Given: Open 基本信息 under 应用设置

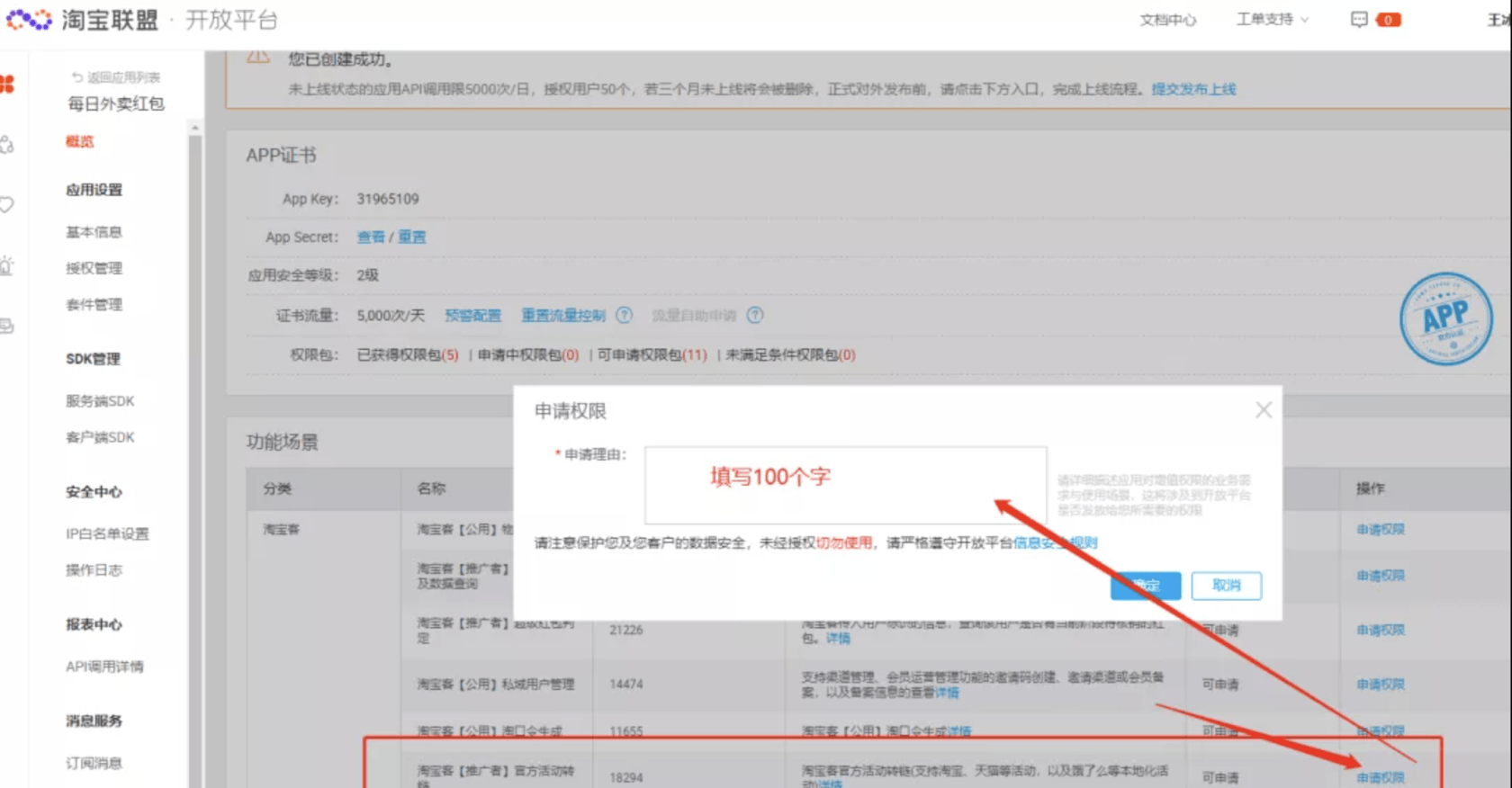Looking at the screenshot, I should coord(94,232).
